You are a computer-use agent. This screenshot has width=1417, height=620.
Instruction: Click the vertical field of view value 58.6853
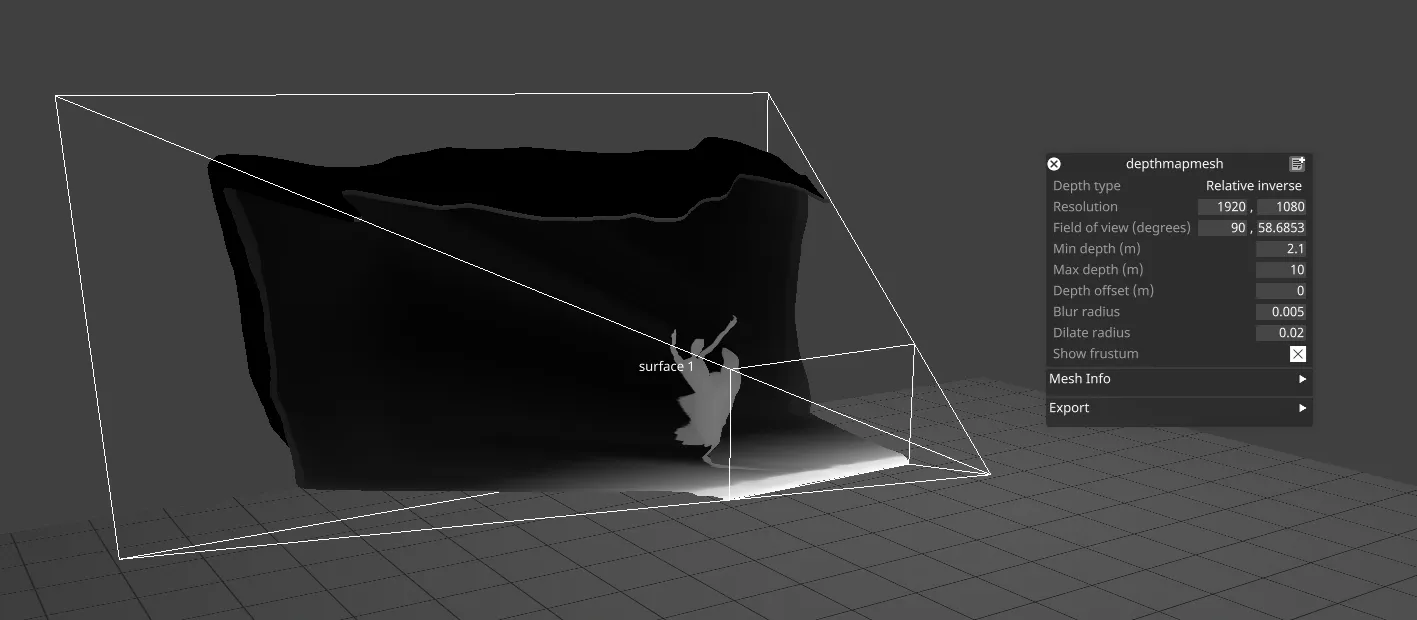tap(1281, 227)
